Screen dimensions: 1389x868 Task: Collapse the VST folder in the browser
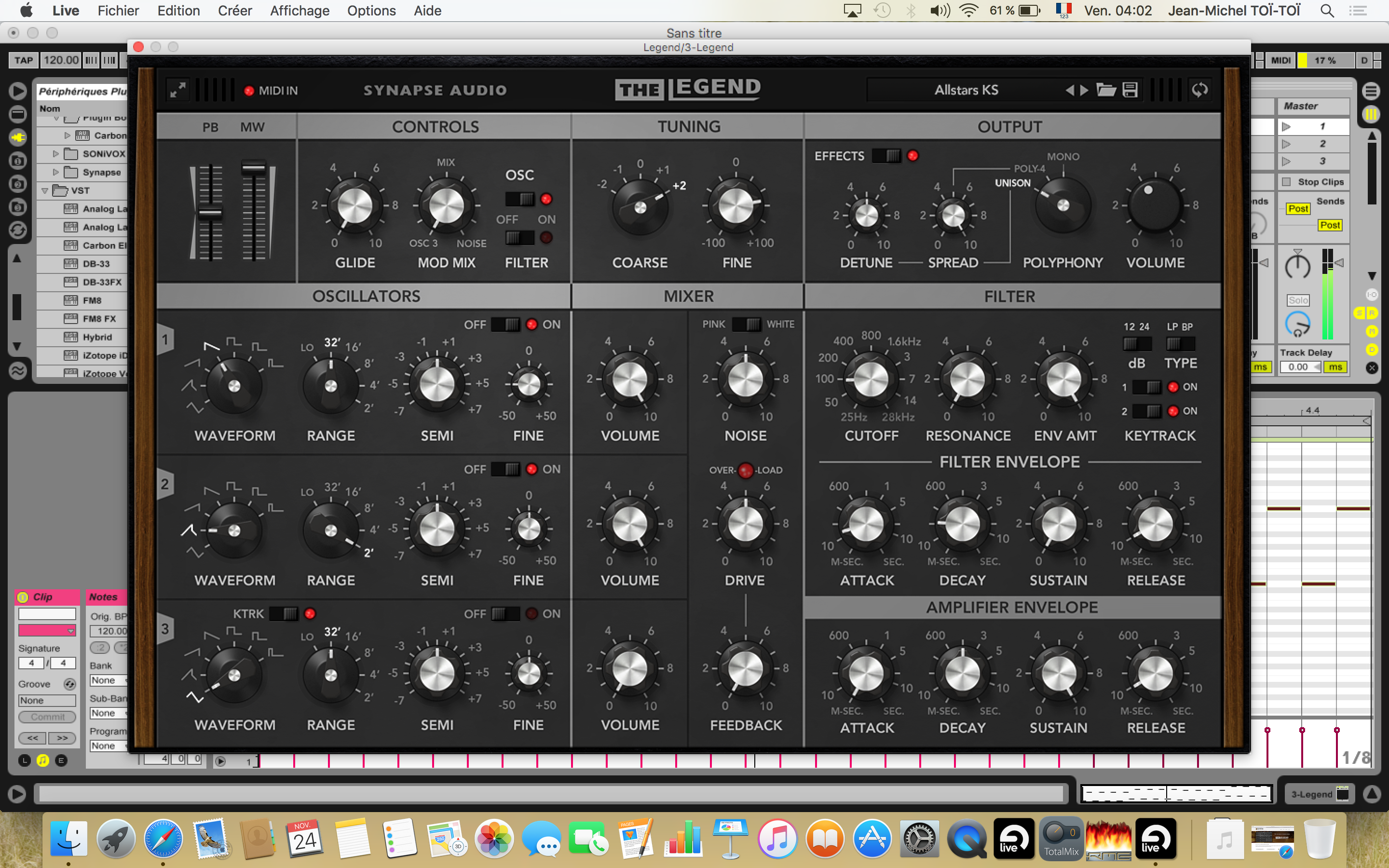tap(46, 190)
